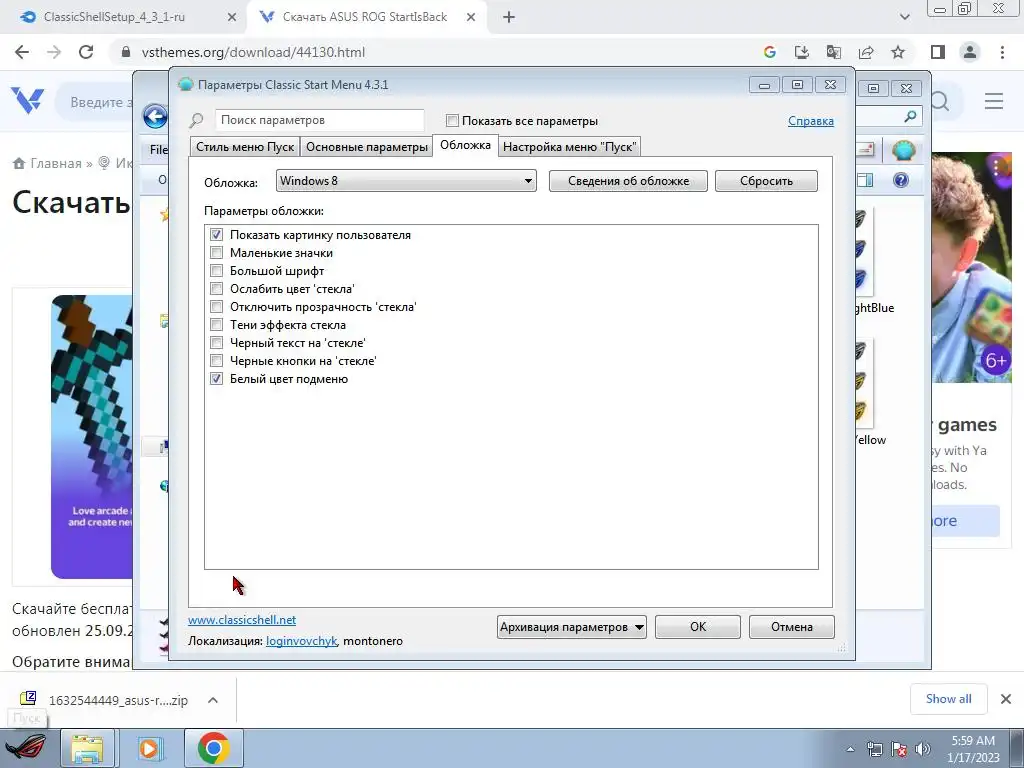The height and width of the screenshot is (768, 1024).
Task: Open the 'Справка' help link
Action: (x=810, y=121)
